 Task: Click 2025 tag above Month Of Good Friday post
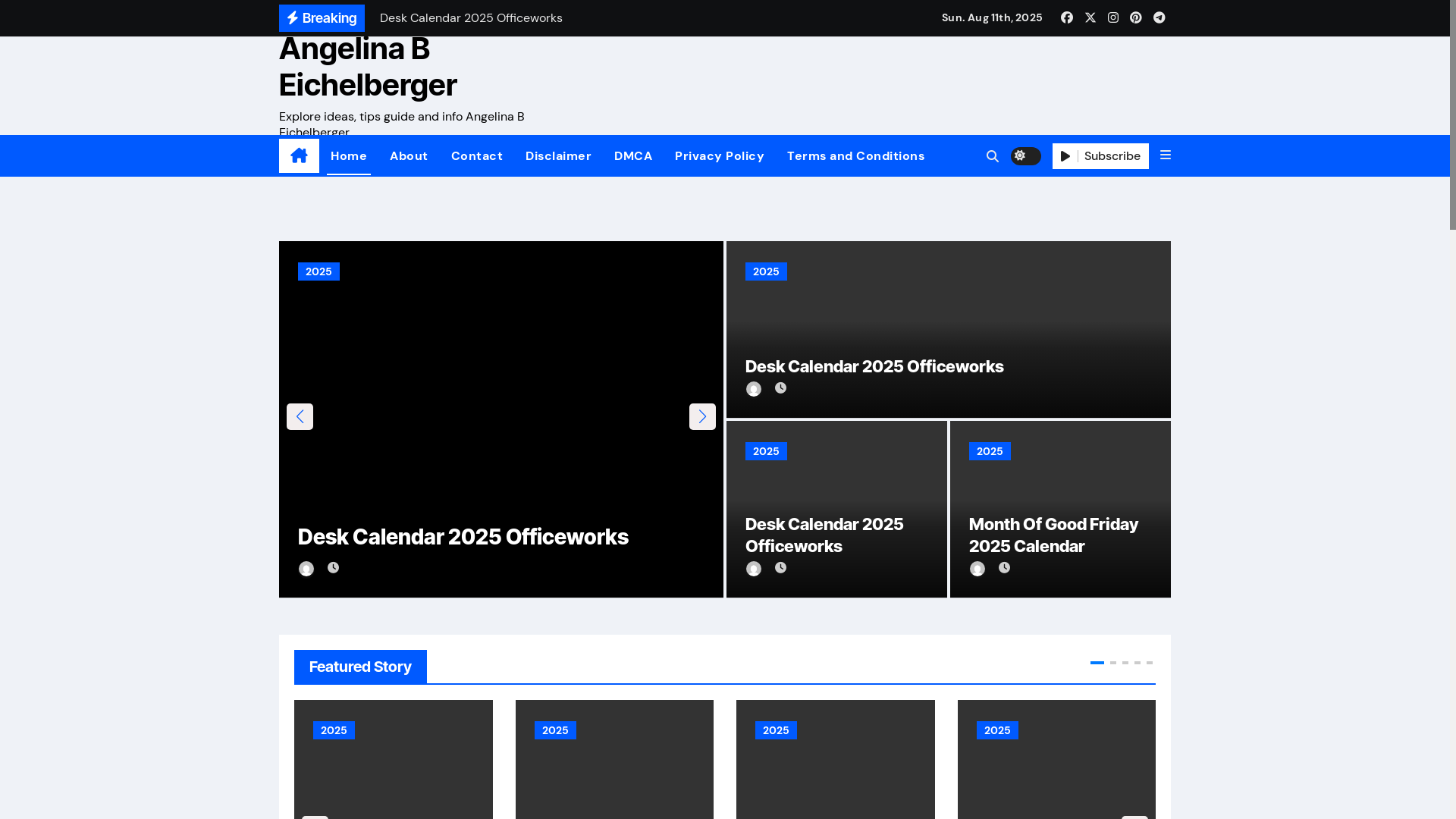point(990,451)
